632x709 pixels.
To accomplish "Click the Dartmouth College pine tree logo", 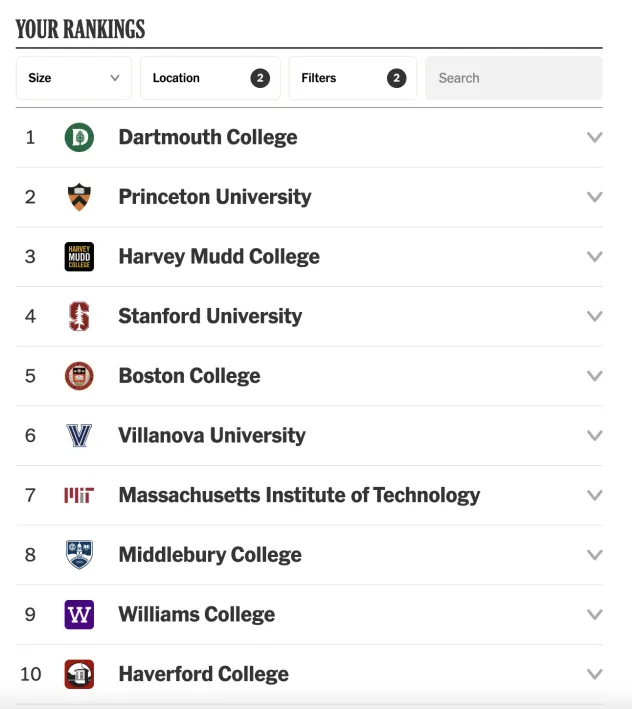I will [x=79, y=137].
